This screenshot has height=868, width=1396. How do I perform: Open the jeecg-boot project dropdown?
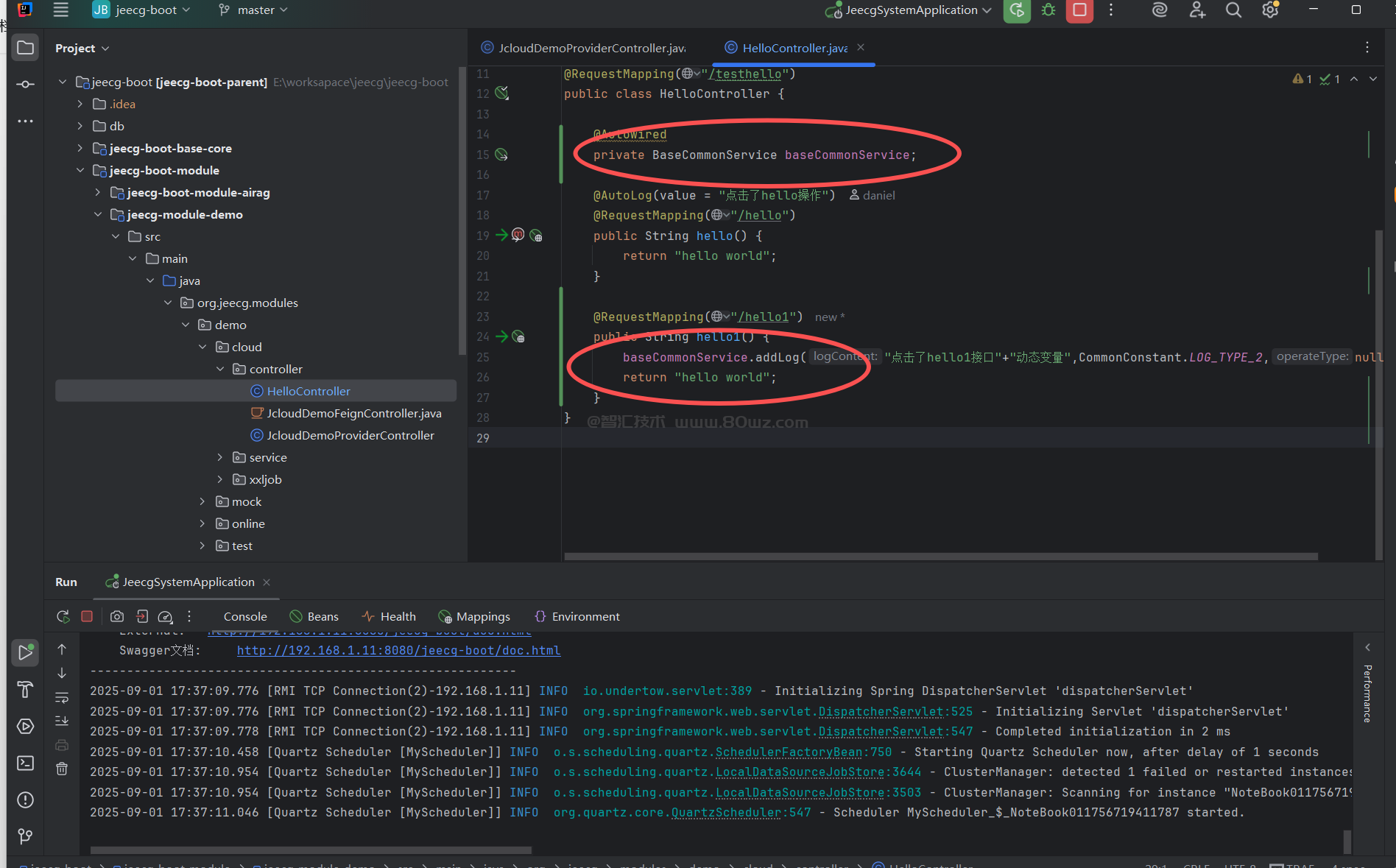pos(141,10)
